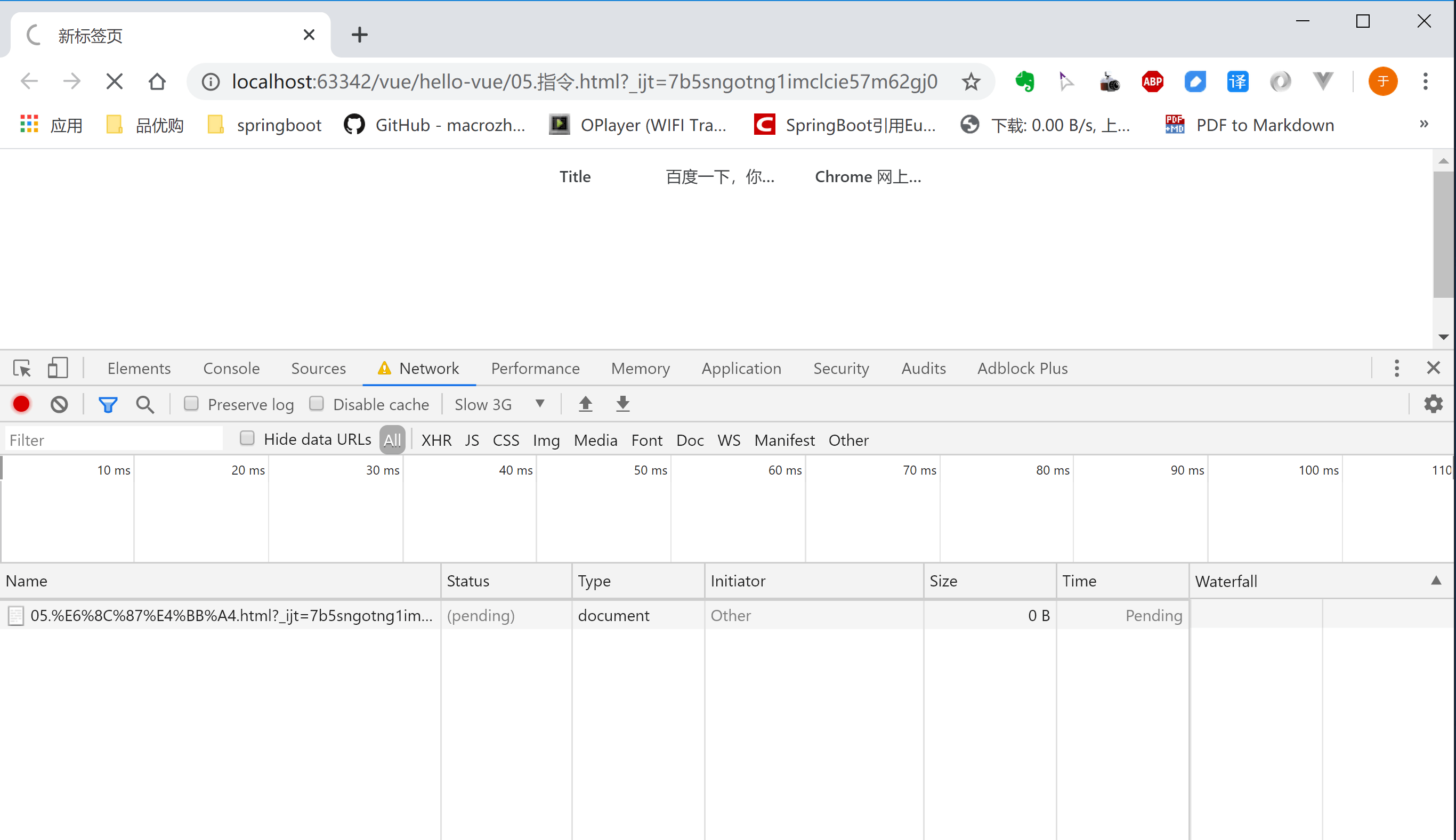The width and height of the screenshot is (1456, 840).
Task: Click the Filter text input field
Action: pyautogui.click(x=114, y=440)
